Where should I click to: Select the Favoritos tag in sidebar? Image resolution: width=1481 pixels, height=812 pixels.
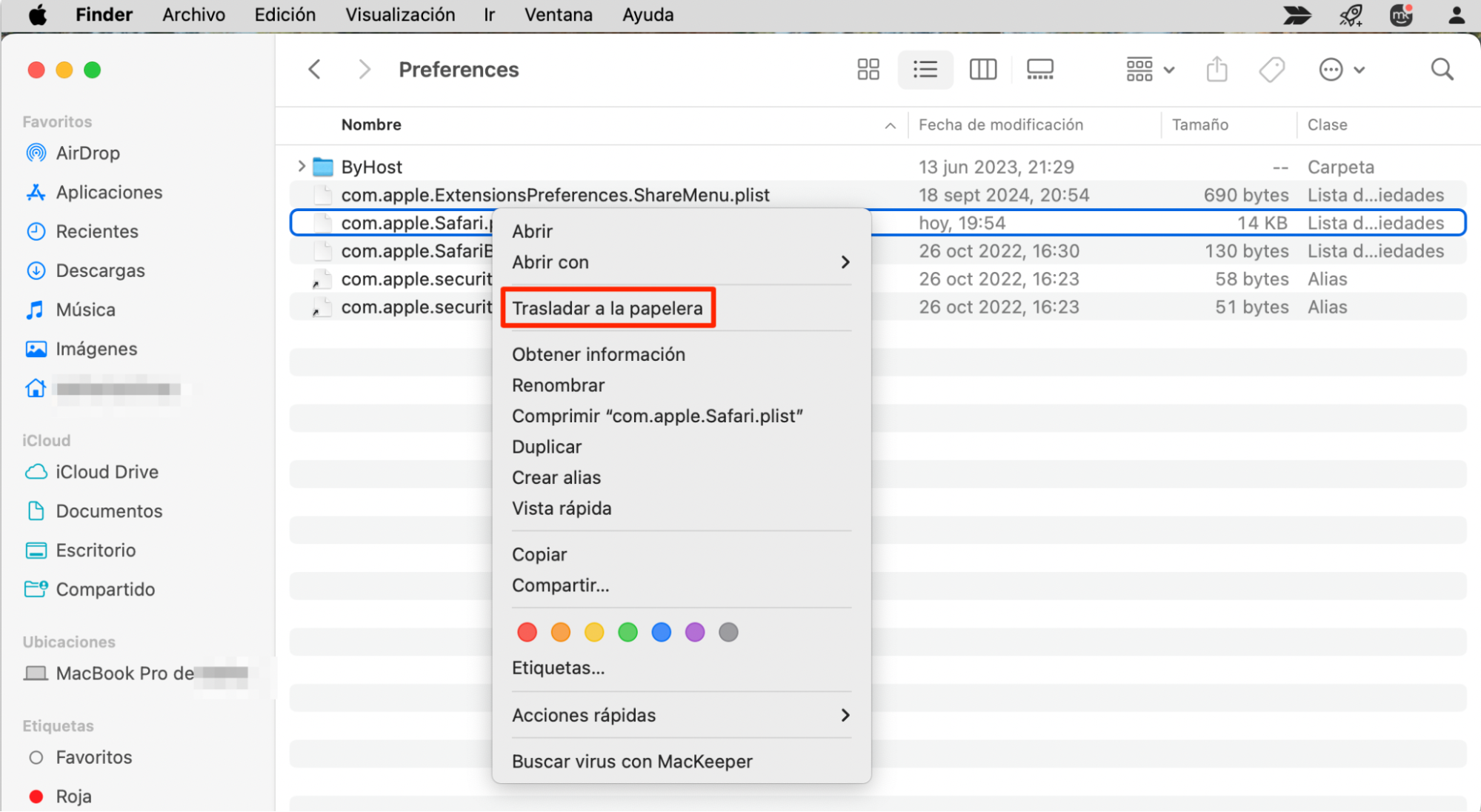tap(80, 758)
